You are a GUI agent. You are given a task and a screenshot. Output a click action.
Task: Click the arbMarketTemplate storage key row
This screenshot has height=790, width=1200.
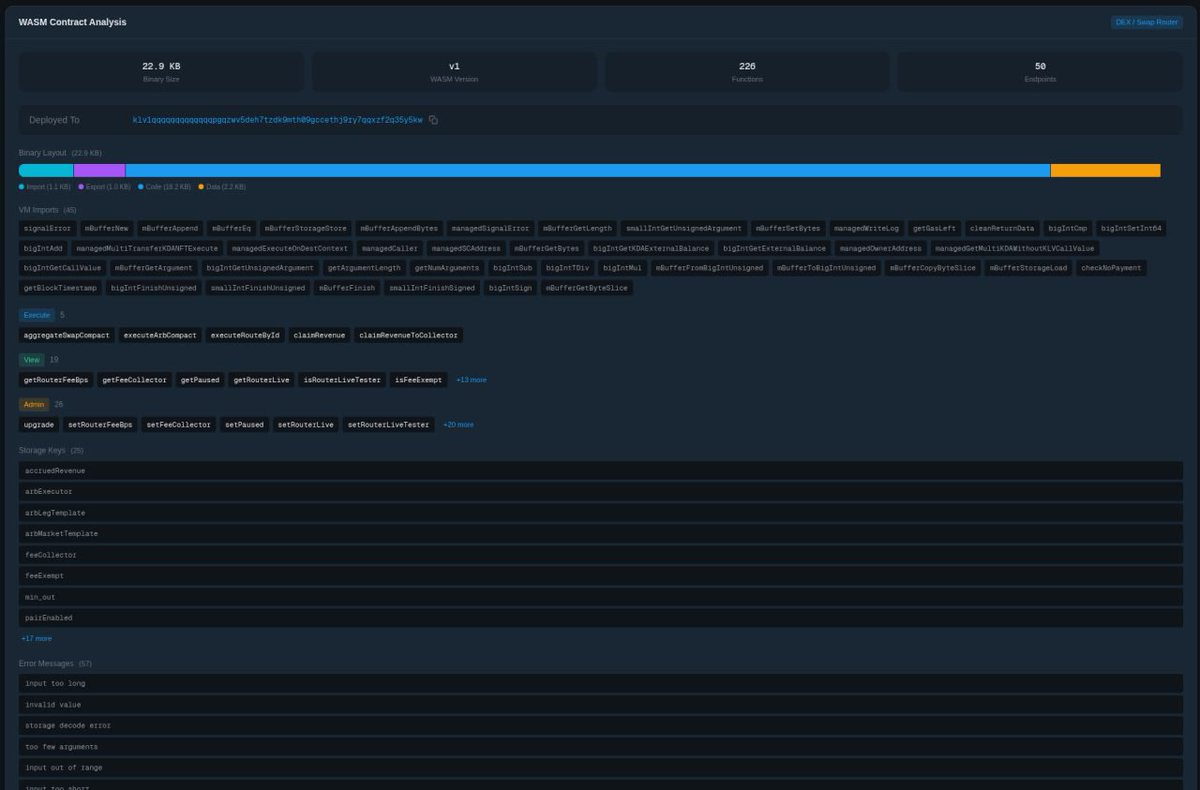tap(600, 534)
